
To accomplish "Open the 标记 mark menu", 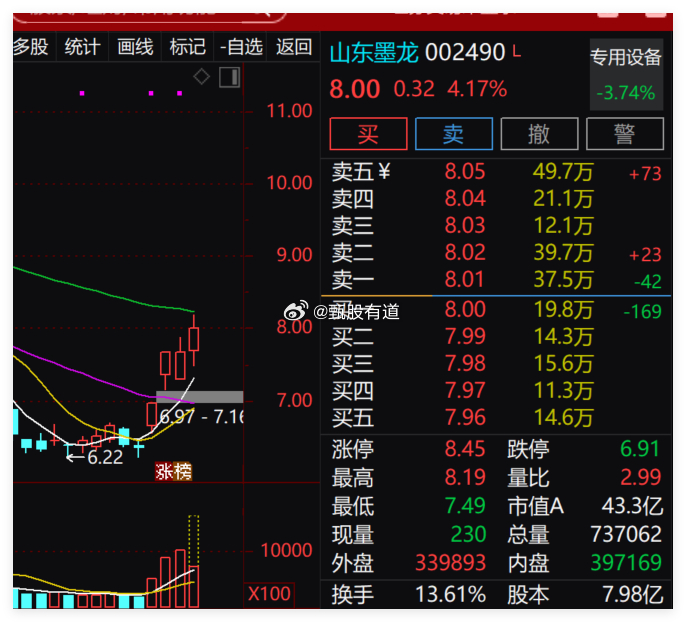I will click(188, 47).
